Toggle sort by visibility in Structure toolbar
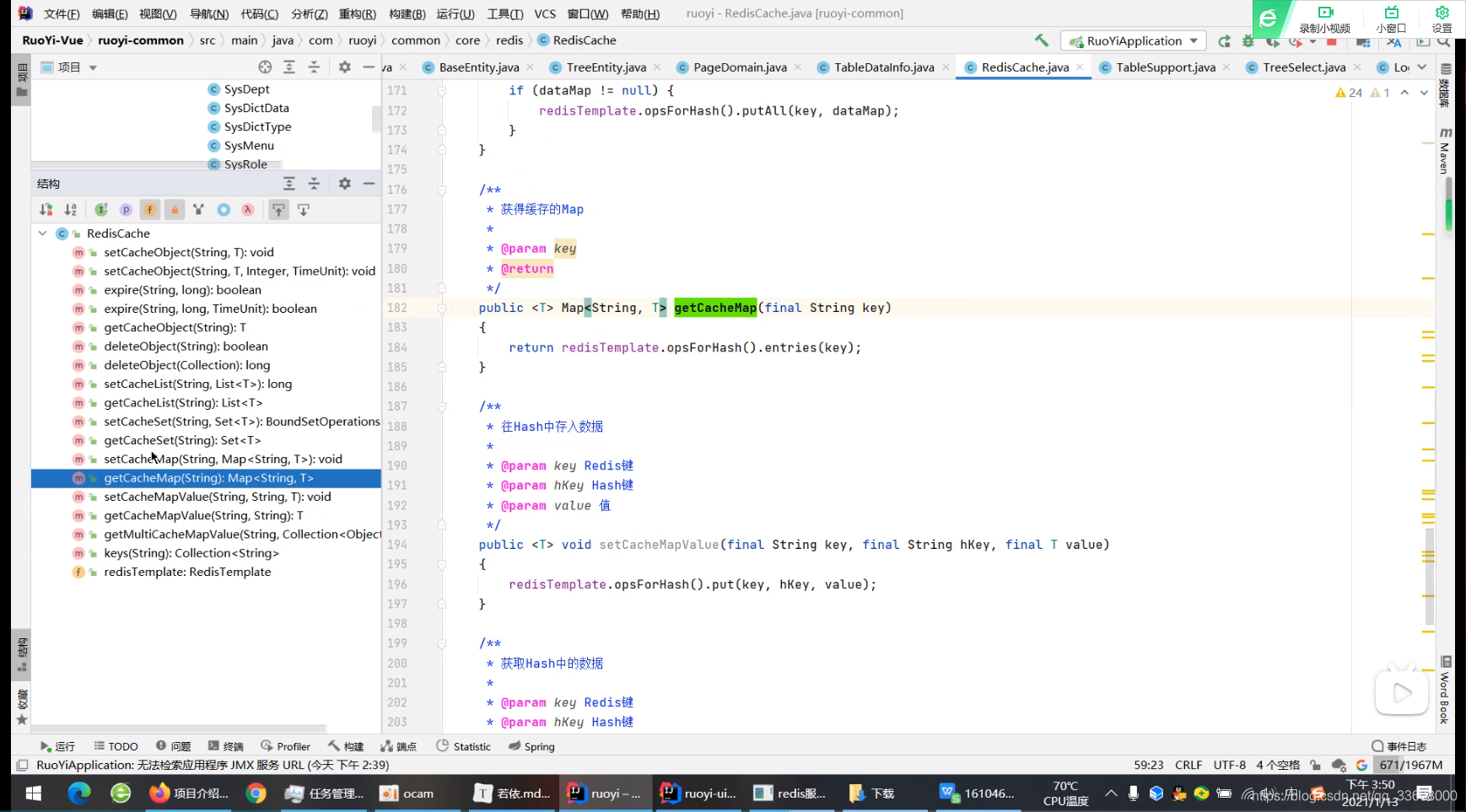1466x812 pixels. 46,210
